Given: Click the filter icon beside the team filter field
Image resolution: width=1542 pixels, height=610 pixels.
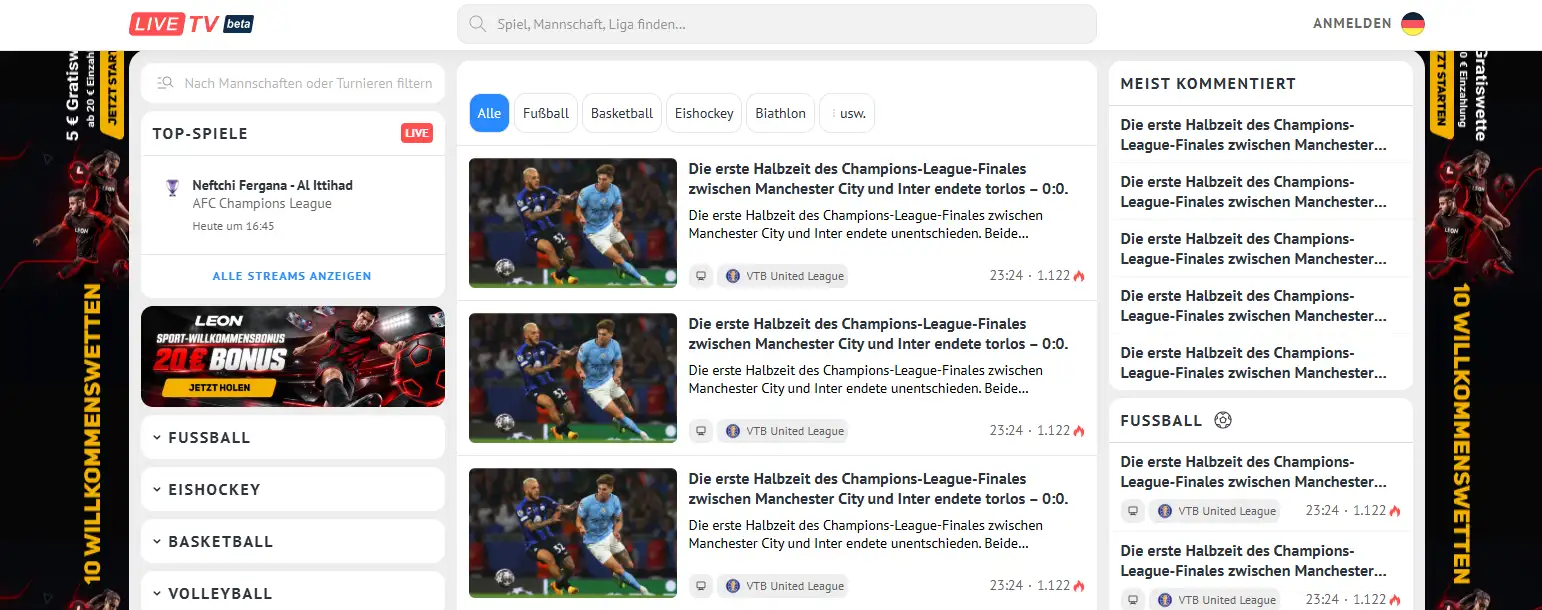Looking at the screenshot, I should [x=165, y=83].
